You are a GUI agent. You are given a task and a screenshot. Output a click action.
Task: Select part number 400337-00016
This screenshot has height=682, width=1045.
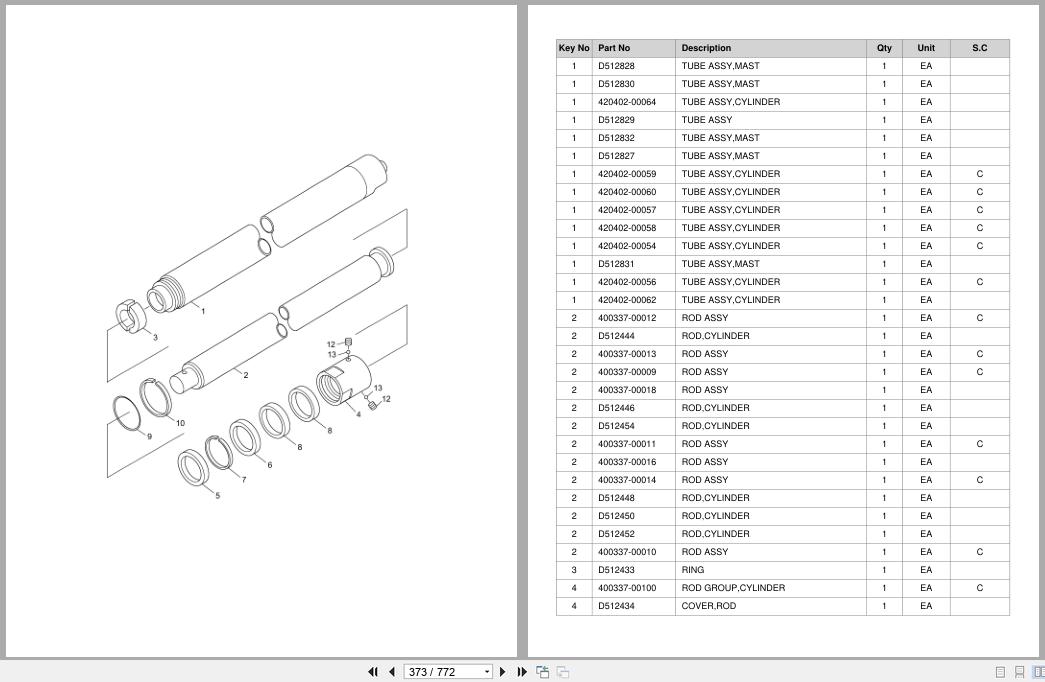point(626,462)
